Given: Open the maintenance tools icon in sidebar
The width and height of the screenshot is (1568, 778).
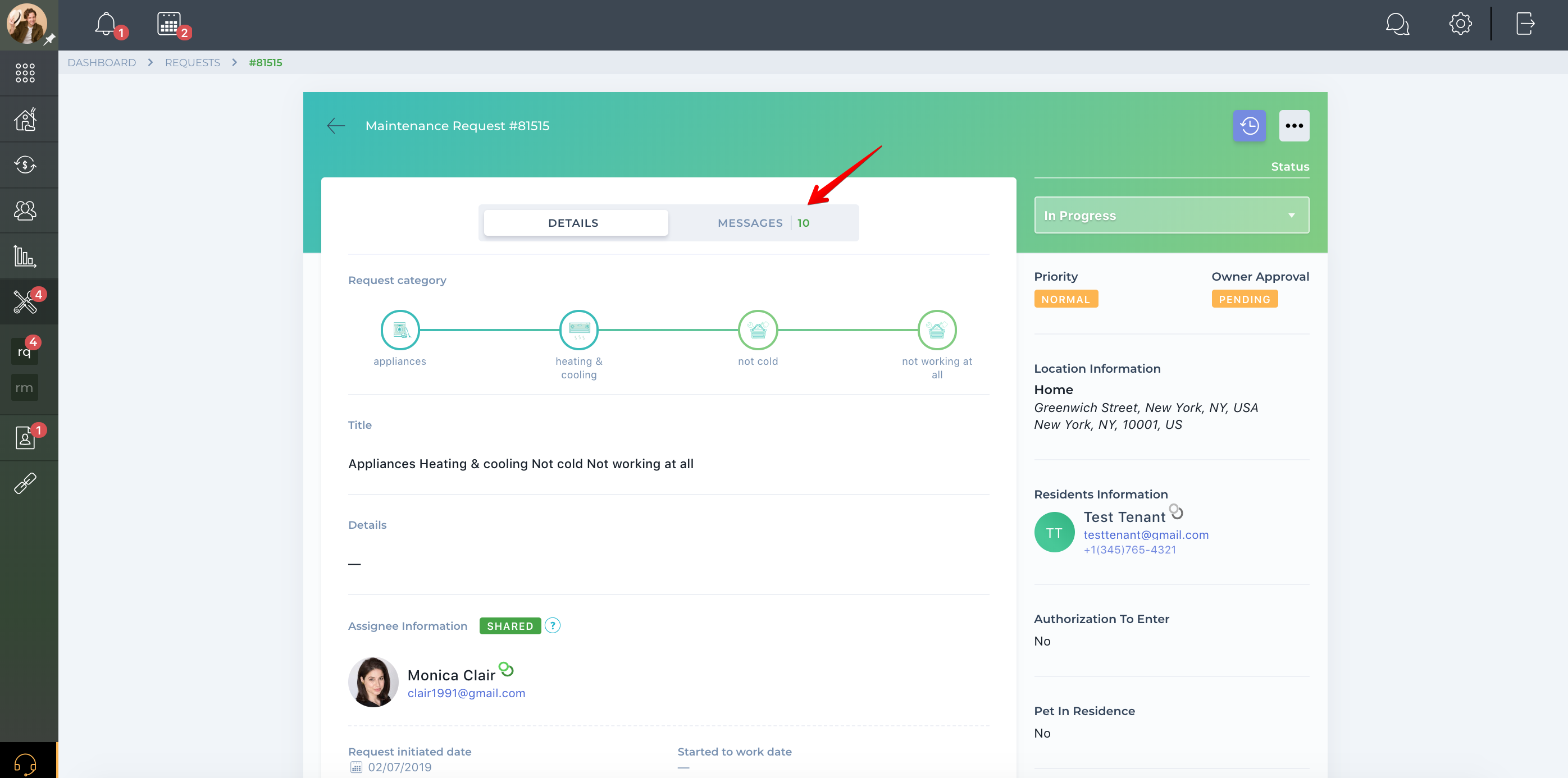Looking at the screenshot, I should tap(25, 301).
